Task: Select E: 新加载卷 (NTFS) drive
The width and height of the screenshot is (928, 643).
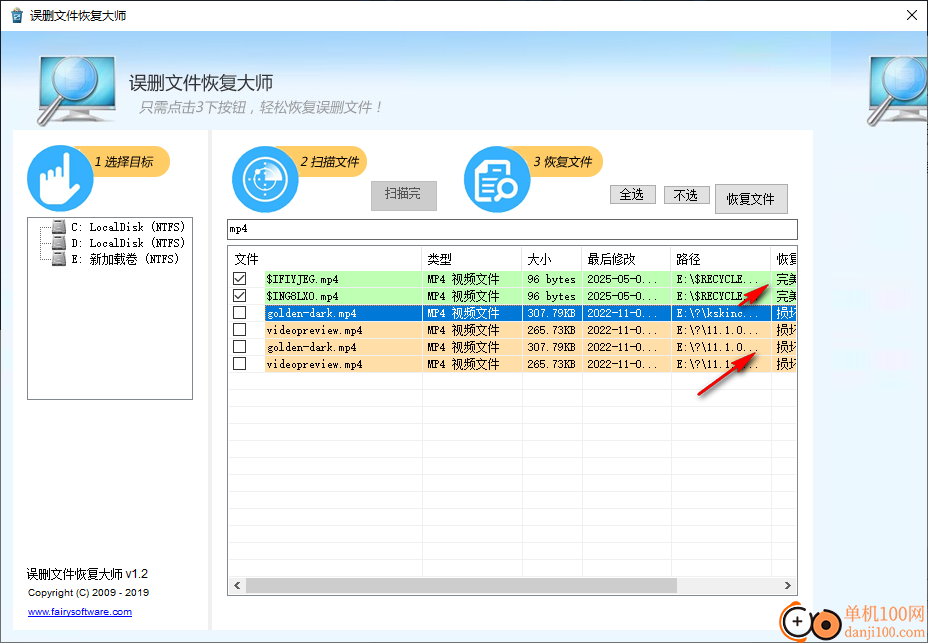Action: coord(125,259)
